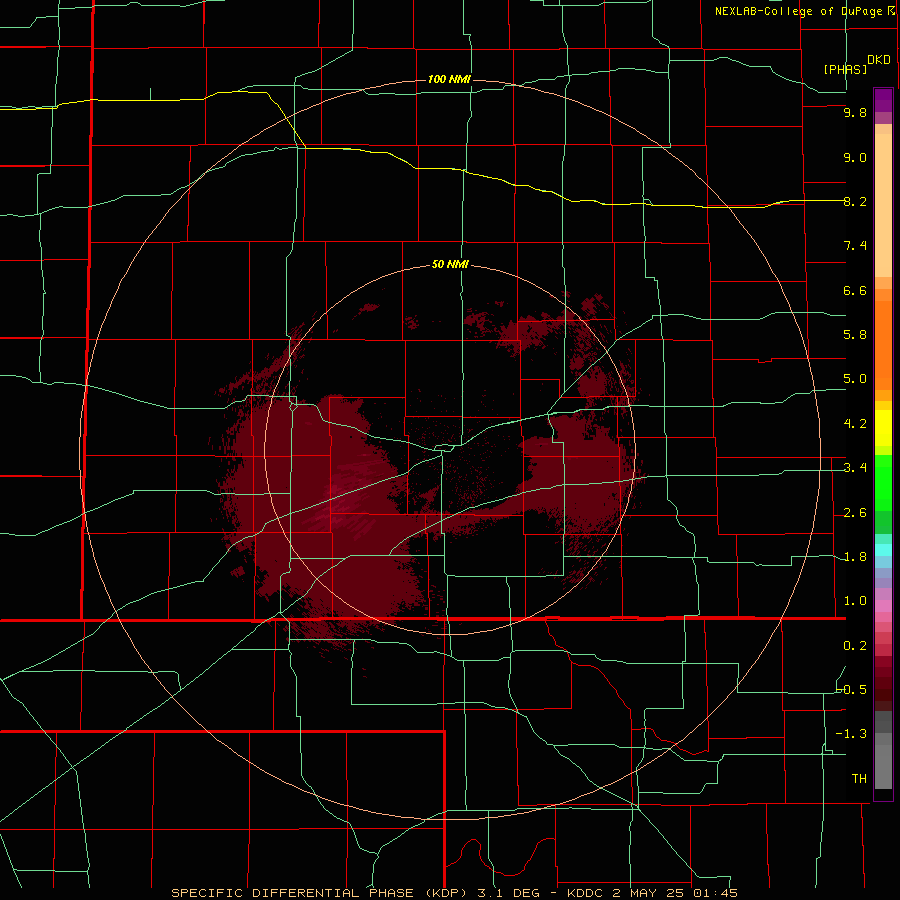This screenshot has height=900, width=900.
Task: Click the 0.2 value on color scale
Action: pyautogui.click(x=855, y=646)
